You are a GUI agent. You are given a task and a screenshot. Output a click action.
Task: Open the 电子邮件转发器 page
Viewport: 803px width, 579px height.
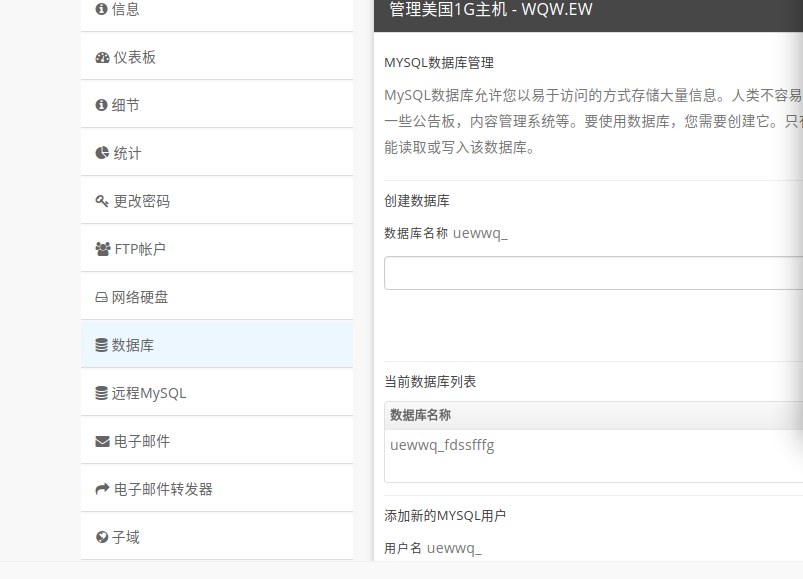(x=217, y=489)
